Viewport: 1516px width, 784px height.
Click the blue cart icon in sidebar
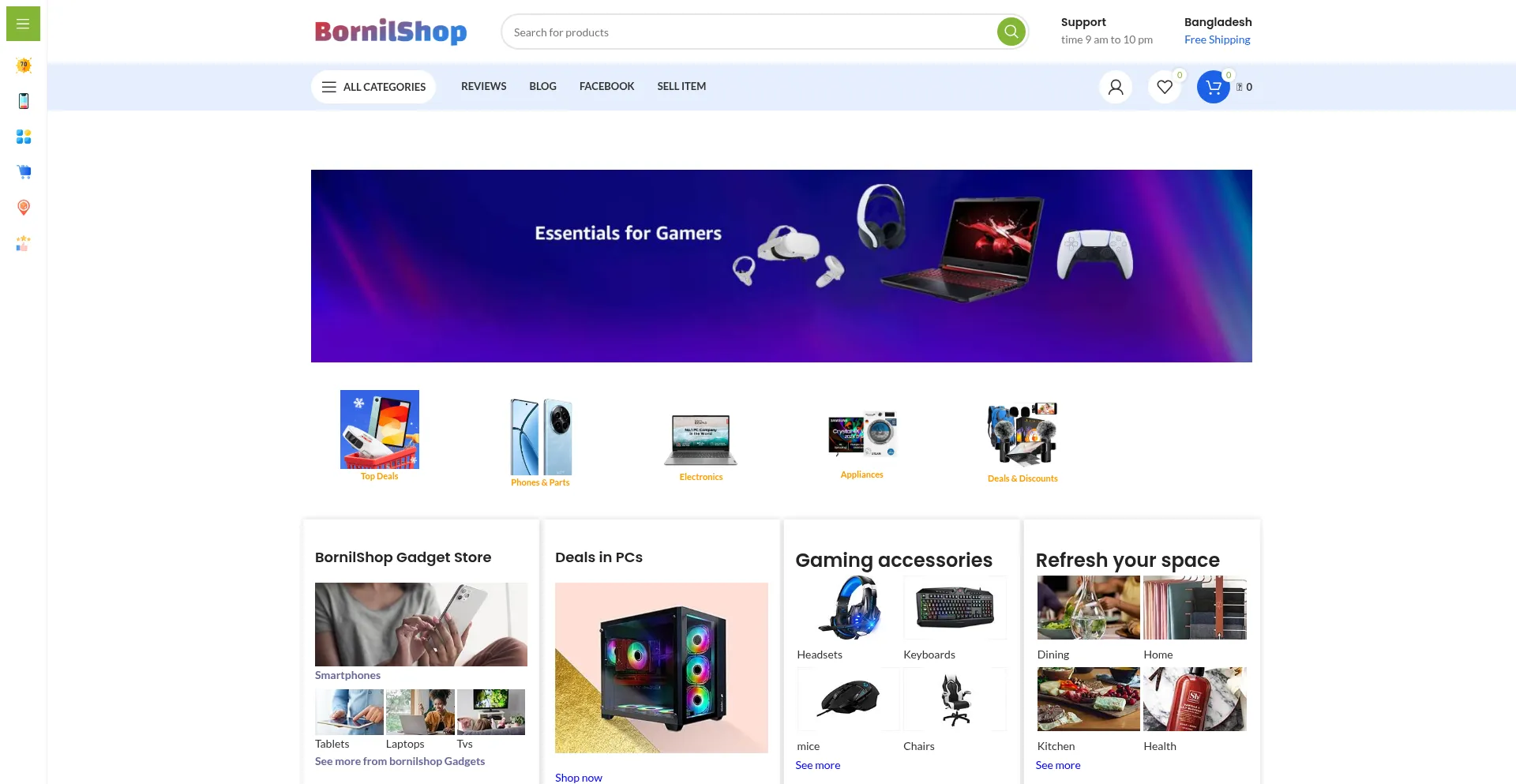[x=24, y=172]
